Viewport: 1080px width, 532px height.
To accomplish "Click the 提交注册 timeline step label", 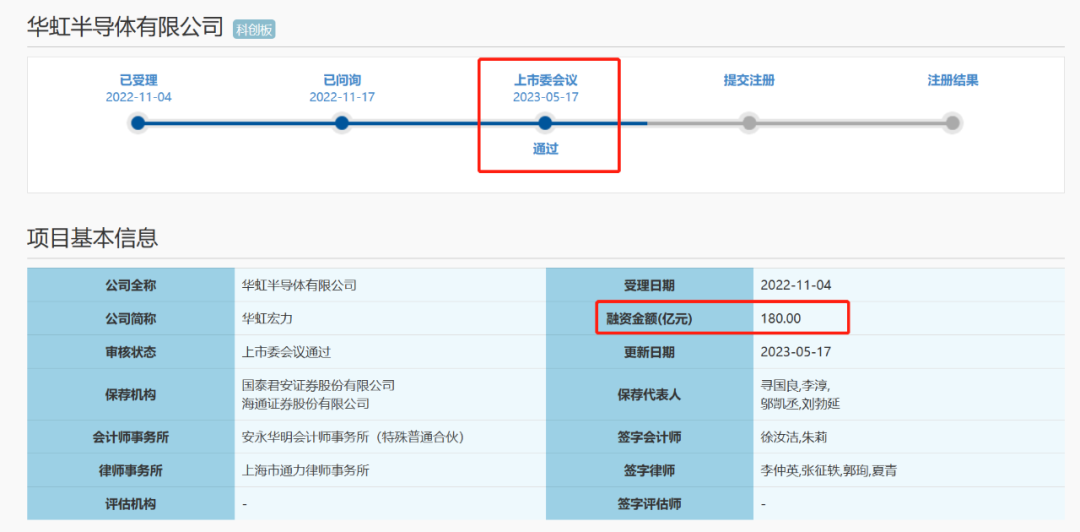I will pos(749,81).
